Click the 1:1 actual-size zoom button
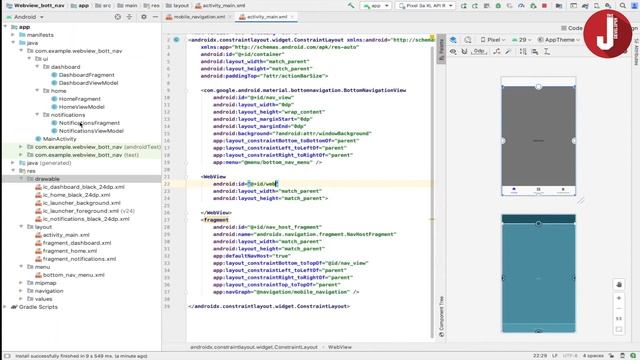 pyautogui.click(x=619, y=318)
